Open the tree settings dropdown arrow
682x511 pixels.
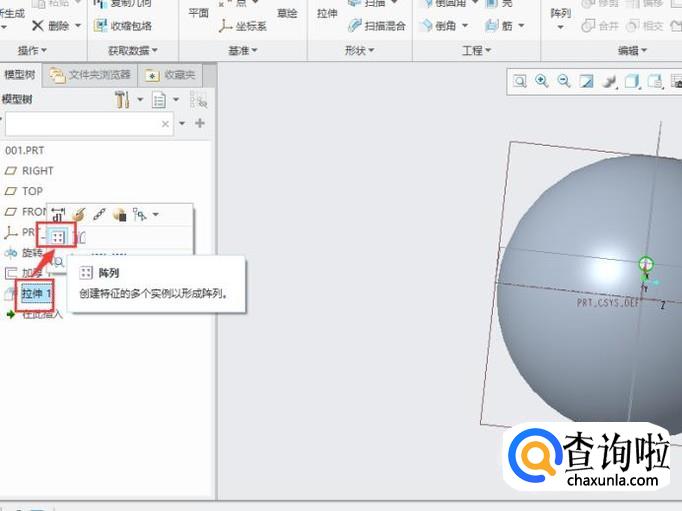click(140, 100)
